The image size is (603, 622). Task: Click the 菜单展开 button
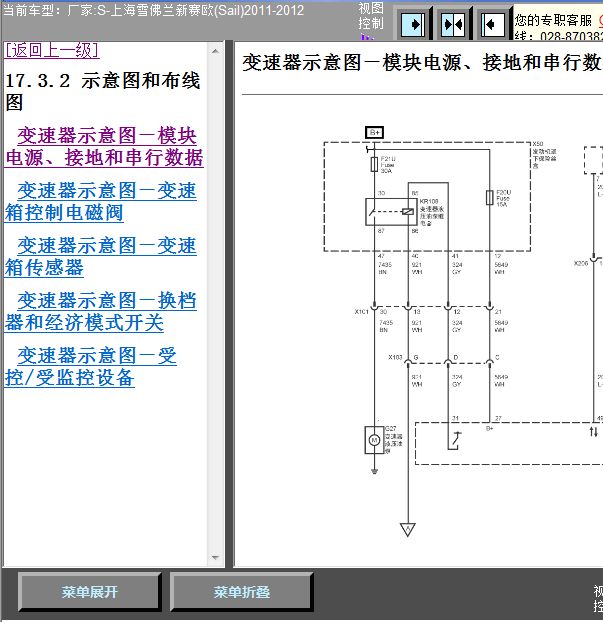point(90,592)
